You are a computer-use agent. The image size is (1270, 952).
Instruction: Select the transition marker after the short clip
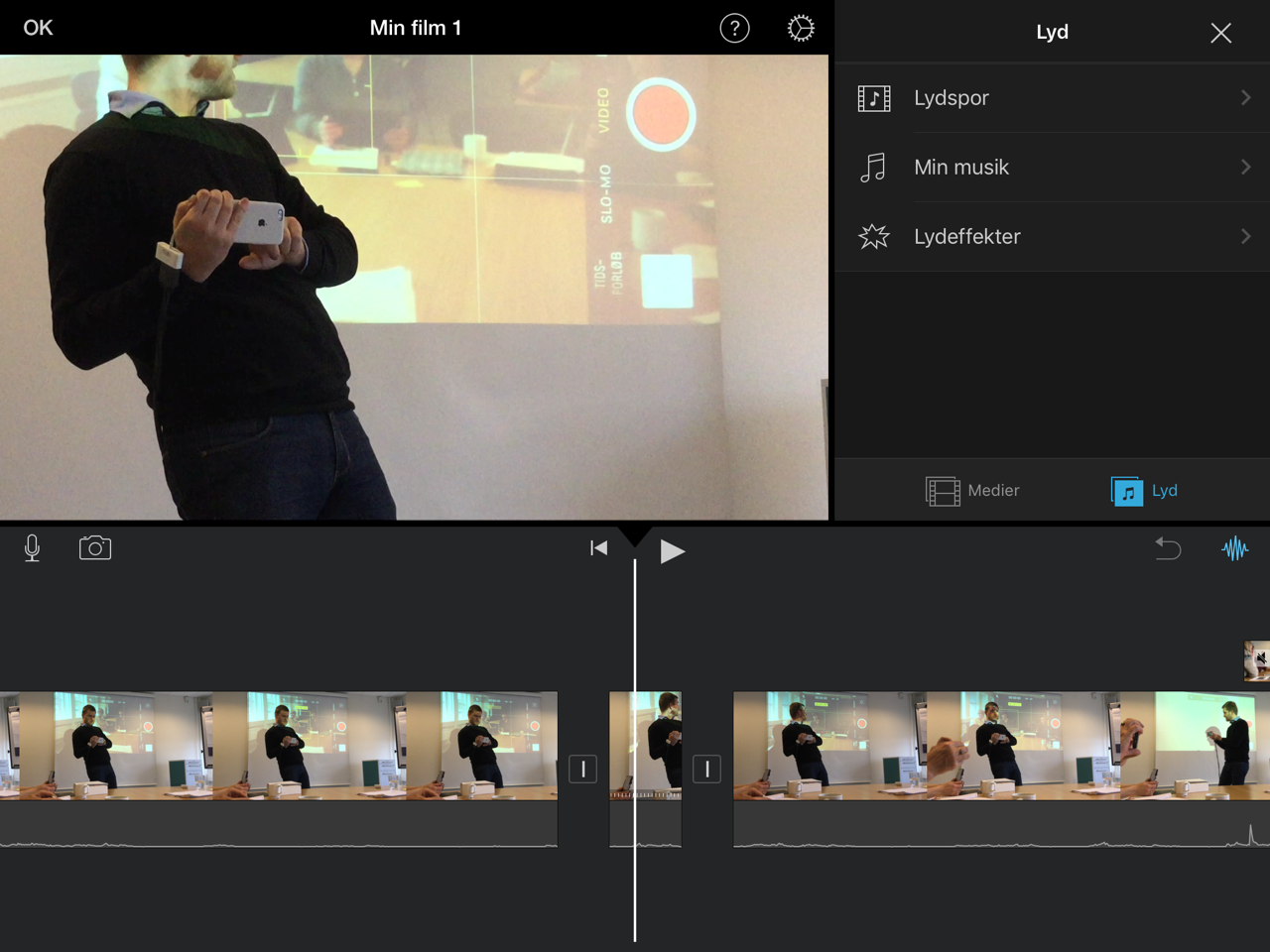[x=706, y=769]
